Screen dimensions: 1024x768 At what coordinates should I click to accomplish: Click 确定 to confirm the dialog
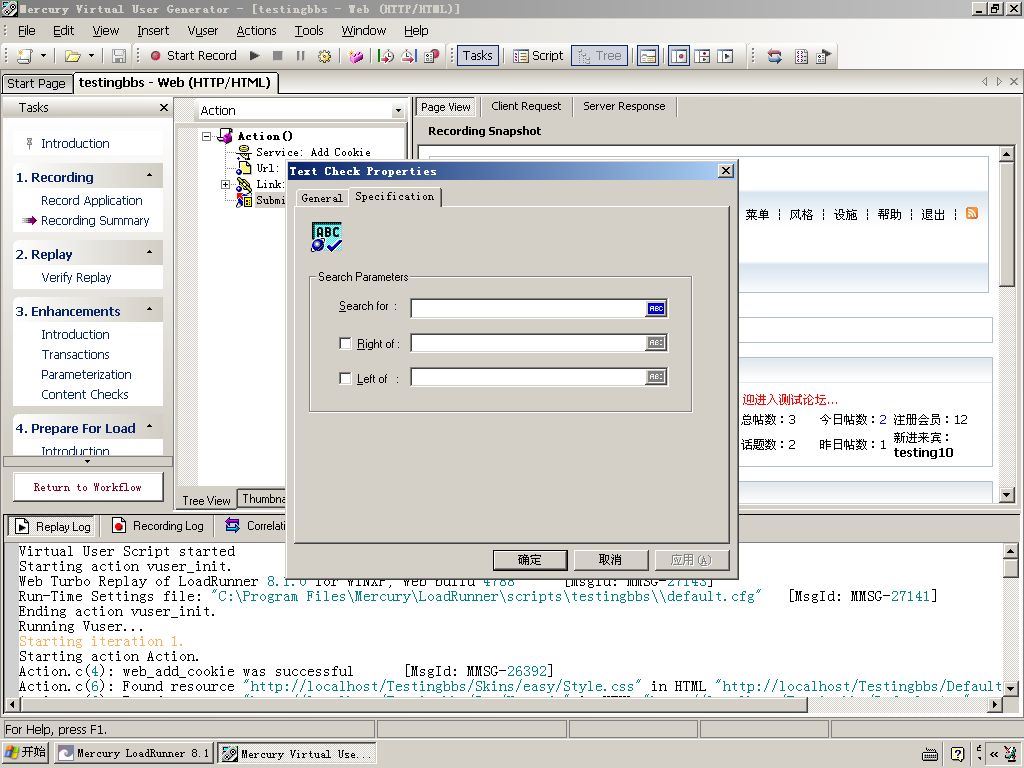pyautogui.click(x=530, y=560)
